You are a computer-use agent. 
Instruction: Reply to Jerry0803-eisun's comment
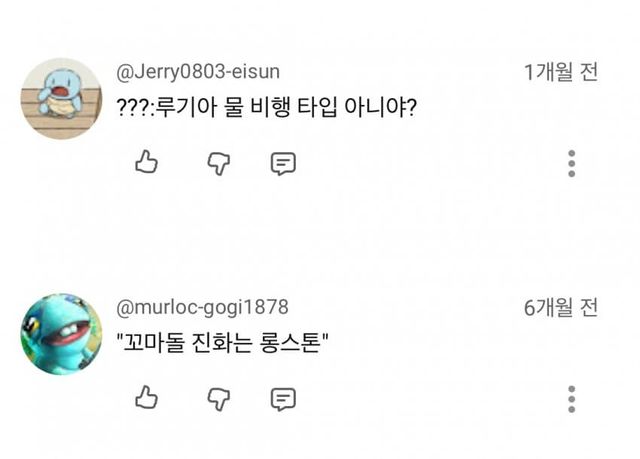(284, 163)
